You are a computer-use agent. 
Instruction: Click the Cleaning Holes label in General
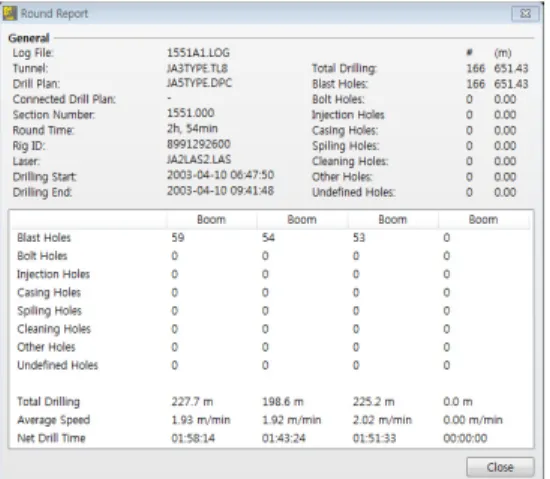[x=350, y=162]
